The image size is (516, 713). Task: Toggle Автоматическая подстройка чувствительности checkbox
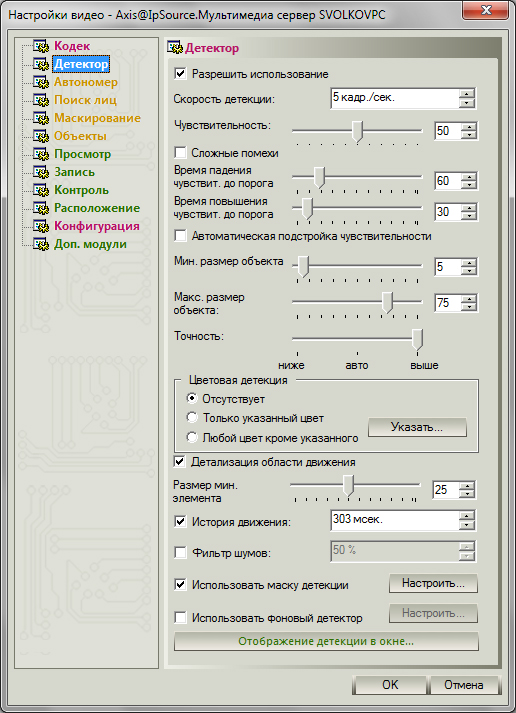[180, 236]
